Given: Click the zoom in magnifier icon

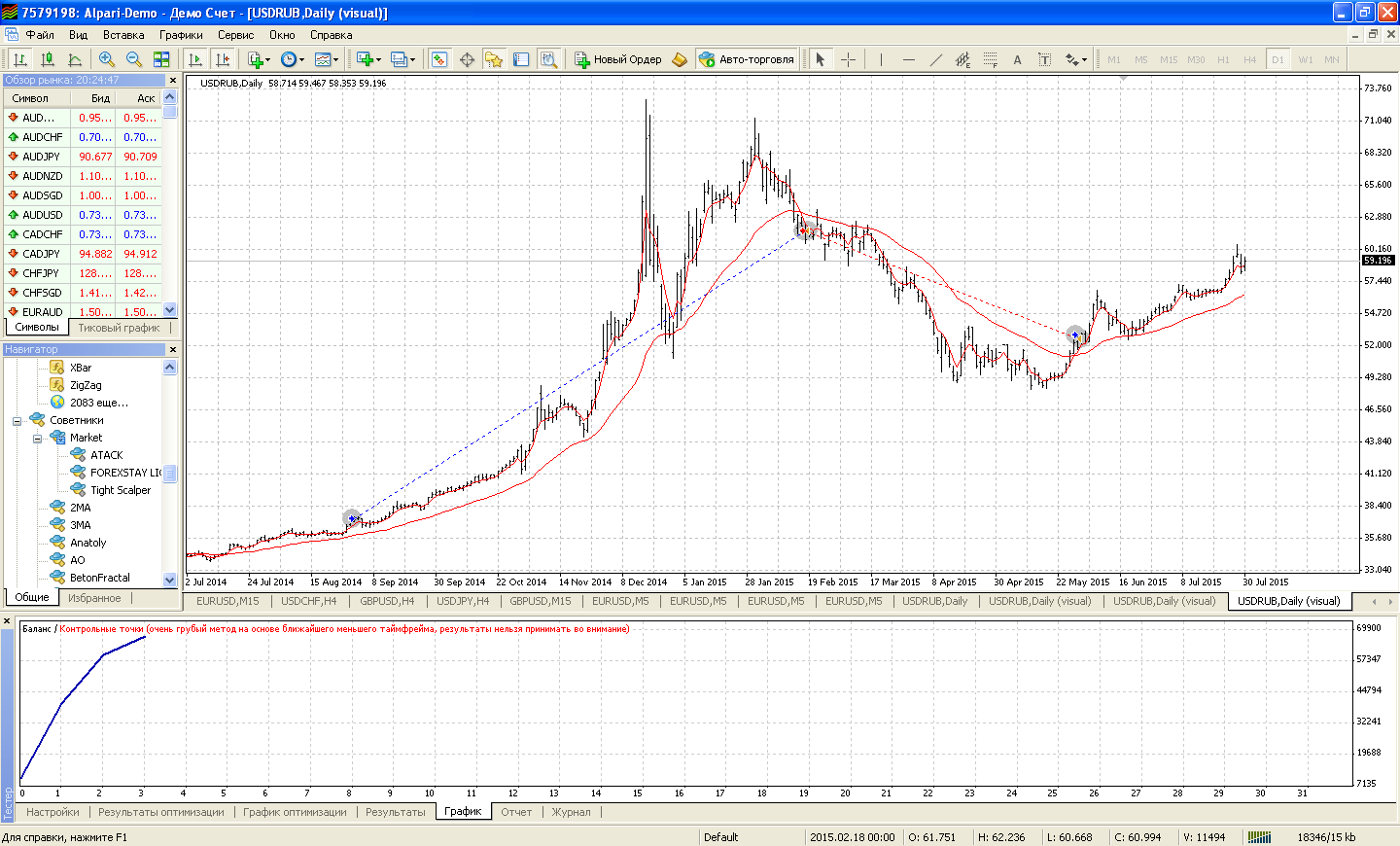Looking at the screenshot, I should 107,59.
